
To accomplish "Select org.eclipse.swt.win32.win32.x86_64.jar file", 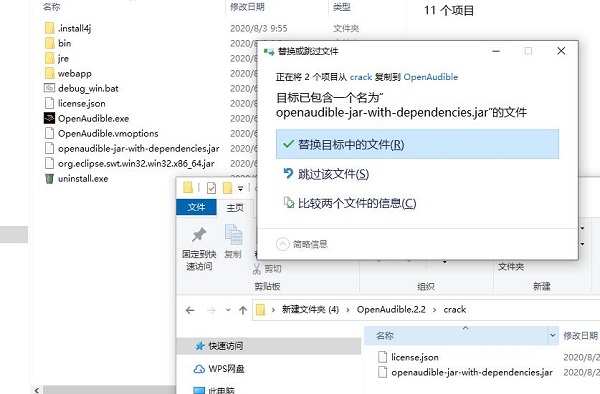I will click(136, 163).
